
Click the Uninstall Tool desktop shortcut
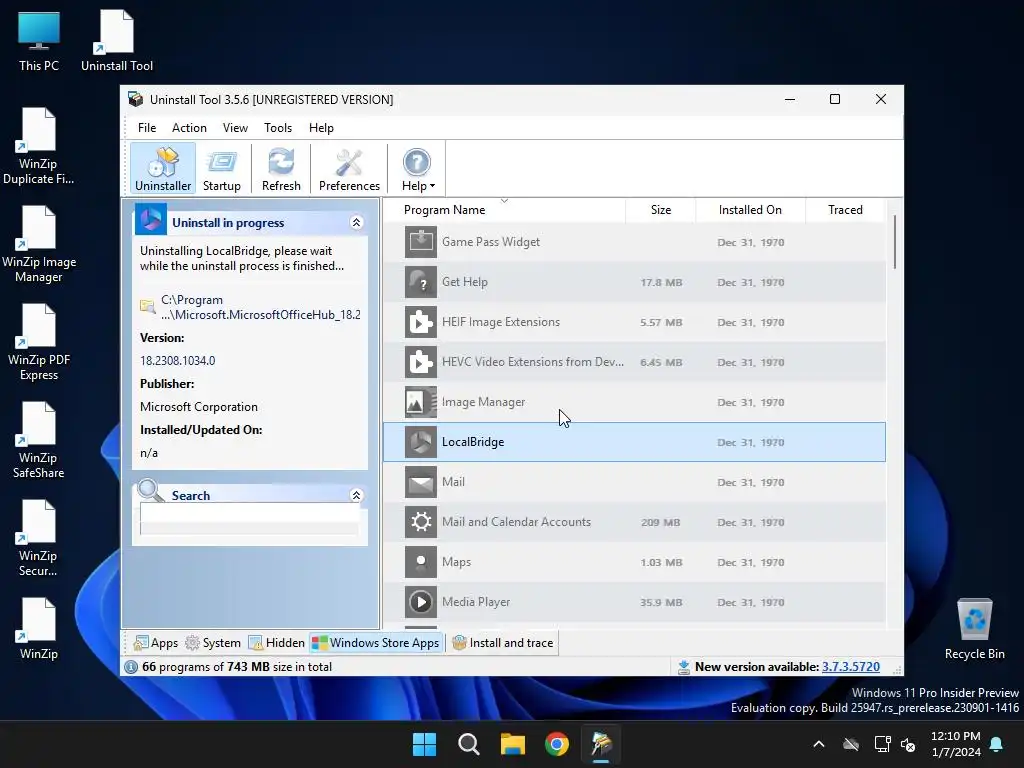pos(117,42)
